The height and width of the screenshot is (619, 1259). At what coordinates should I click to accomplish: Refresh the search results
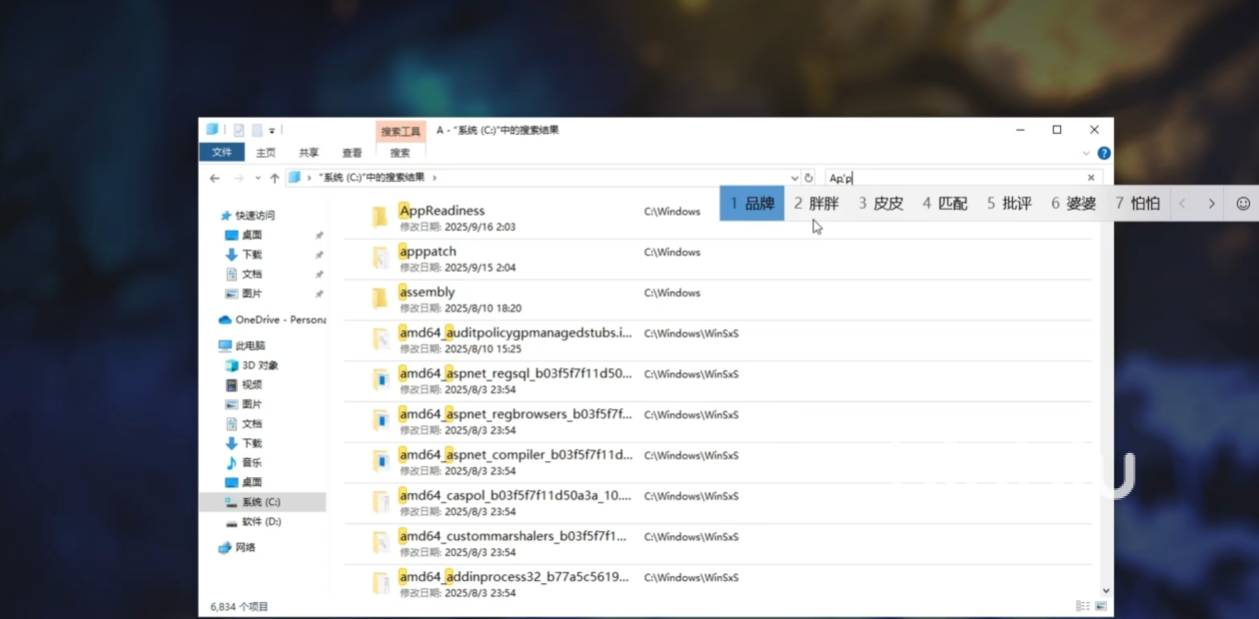[x=809, y=178]
